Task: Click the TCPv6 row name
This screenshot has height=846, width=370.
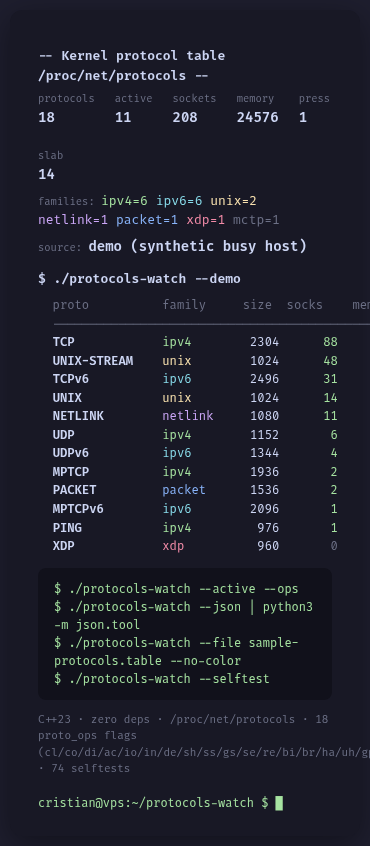Action: (x=71, y=379)
